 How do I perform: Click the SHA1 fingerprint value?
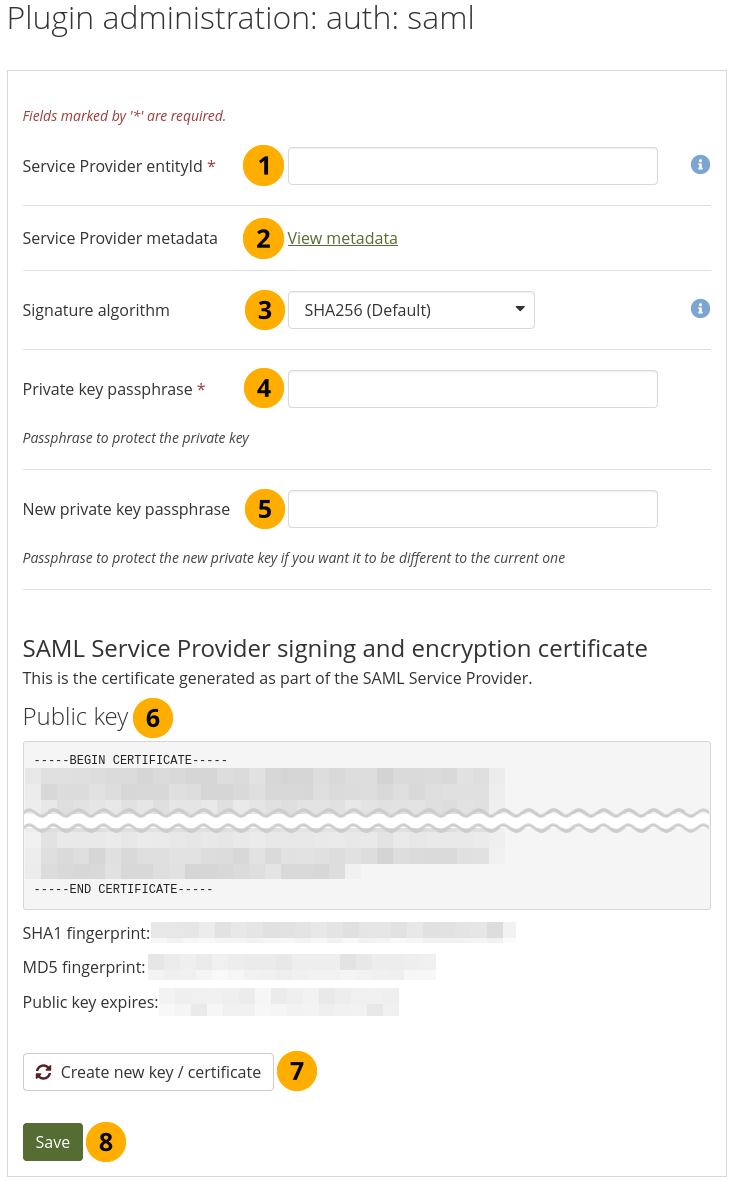point(333,933)
